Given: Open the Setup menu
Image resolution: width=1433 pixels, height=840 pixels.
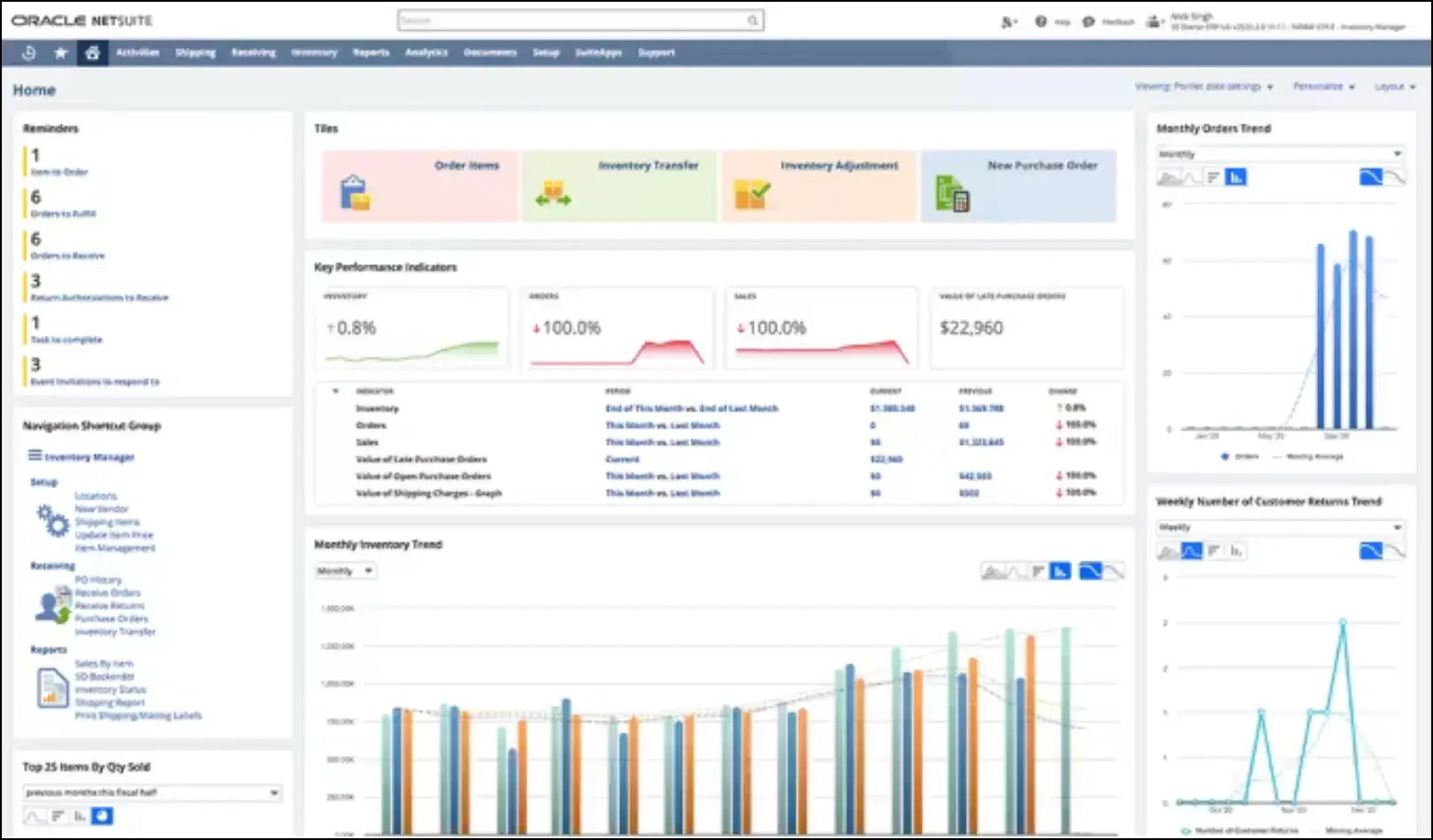Looking at the screenshot, I should pyautogui.click(x=546, y=53).
